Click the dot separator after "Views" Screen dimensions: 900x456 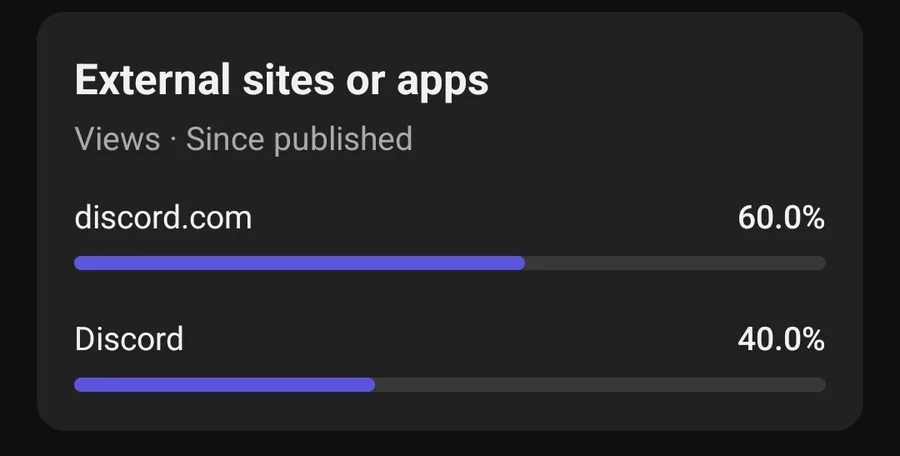pyautogui.click(x=173, y=140)
